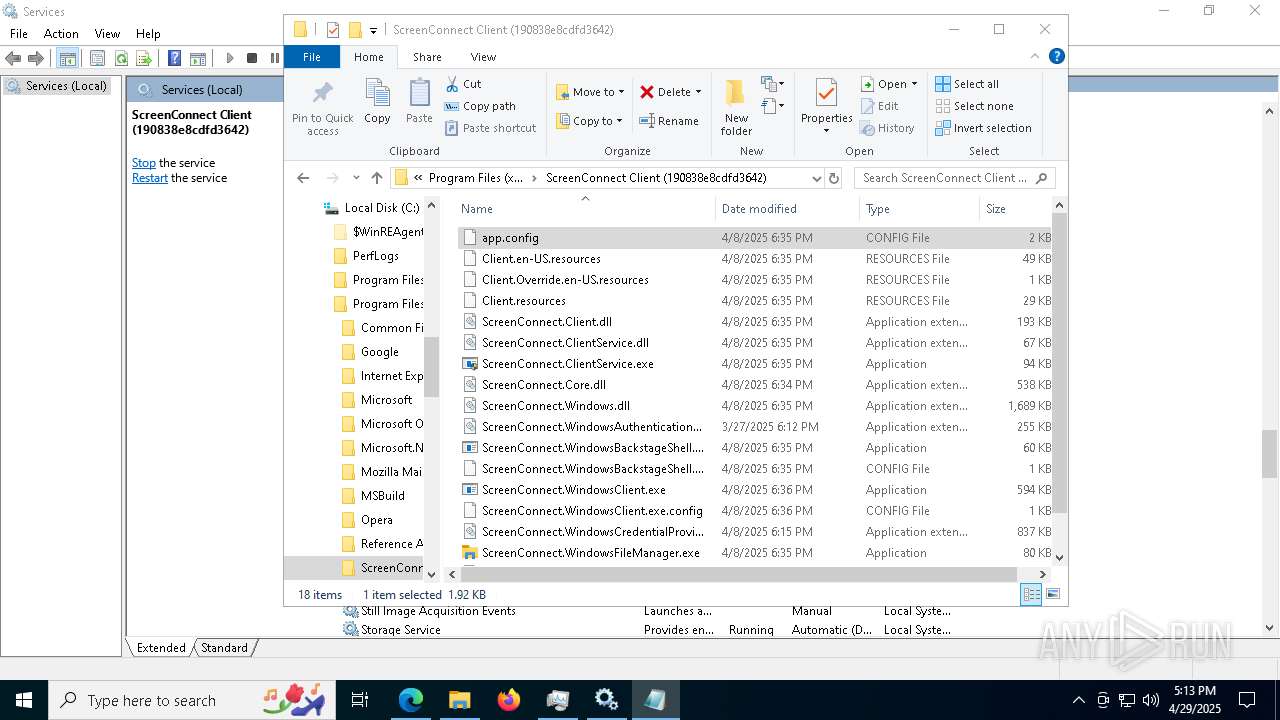1280x720 pixels.
Task: Open recent locations dropdown arrow
Action: tap(356, 178)
